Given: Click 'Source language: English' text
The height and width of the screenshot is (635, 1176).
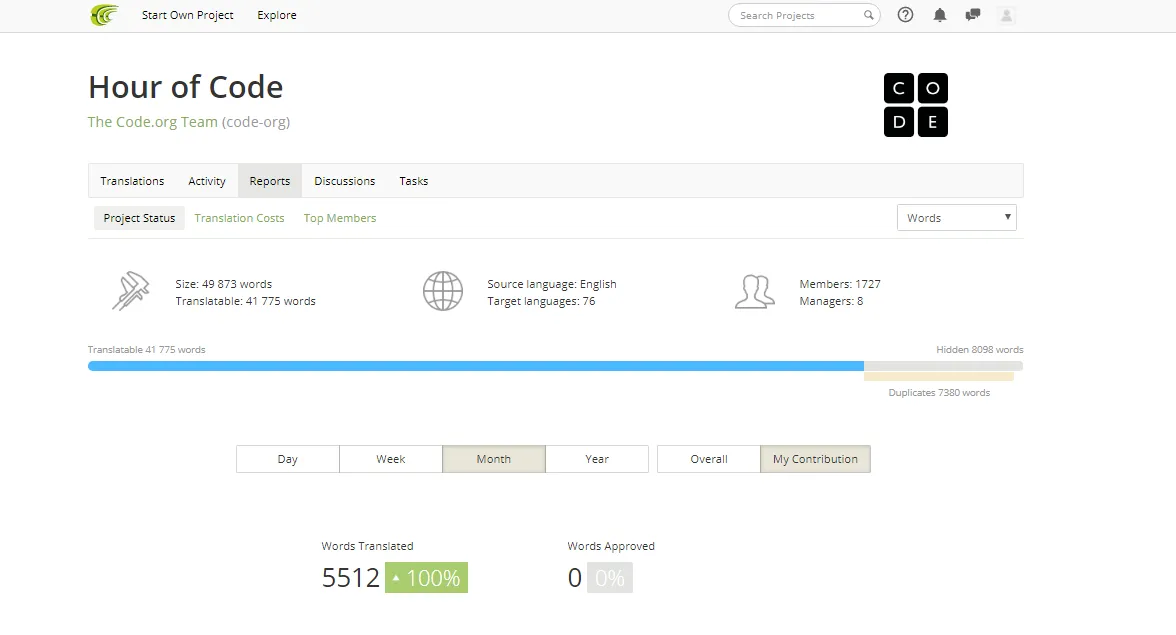Looking at the screenshot, I should coord(551,284).
